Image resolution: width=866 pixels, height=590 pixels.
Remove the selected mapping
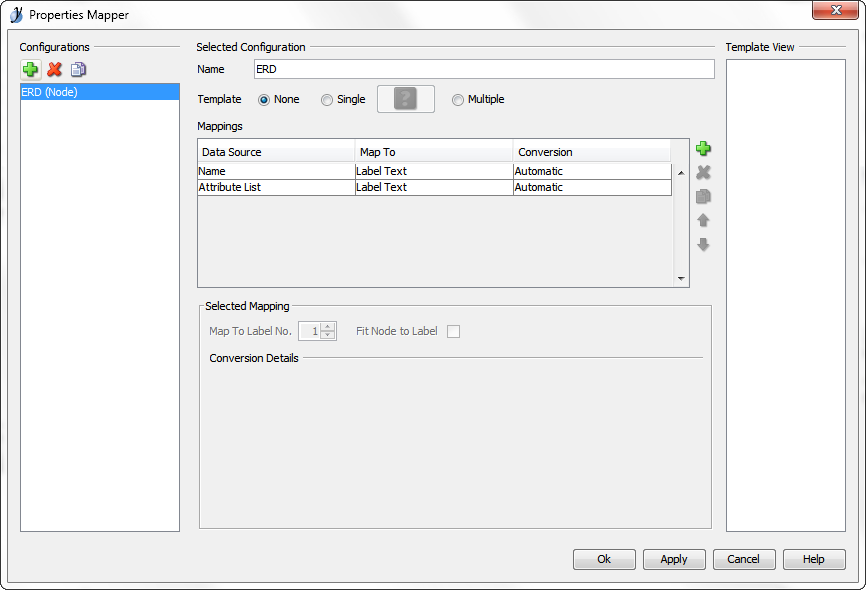703,173
